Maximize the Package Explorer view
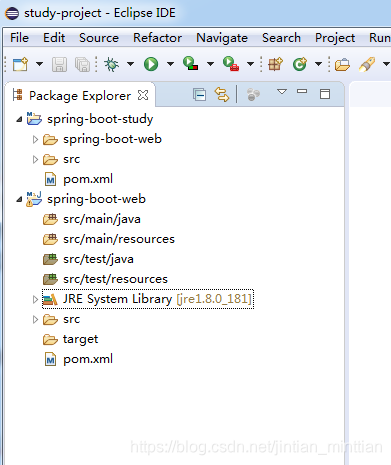Viewport: 391px width, 465px height. (x=325, y=94)
